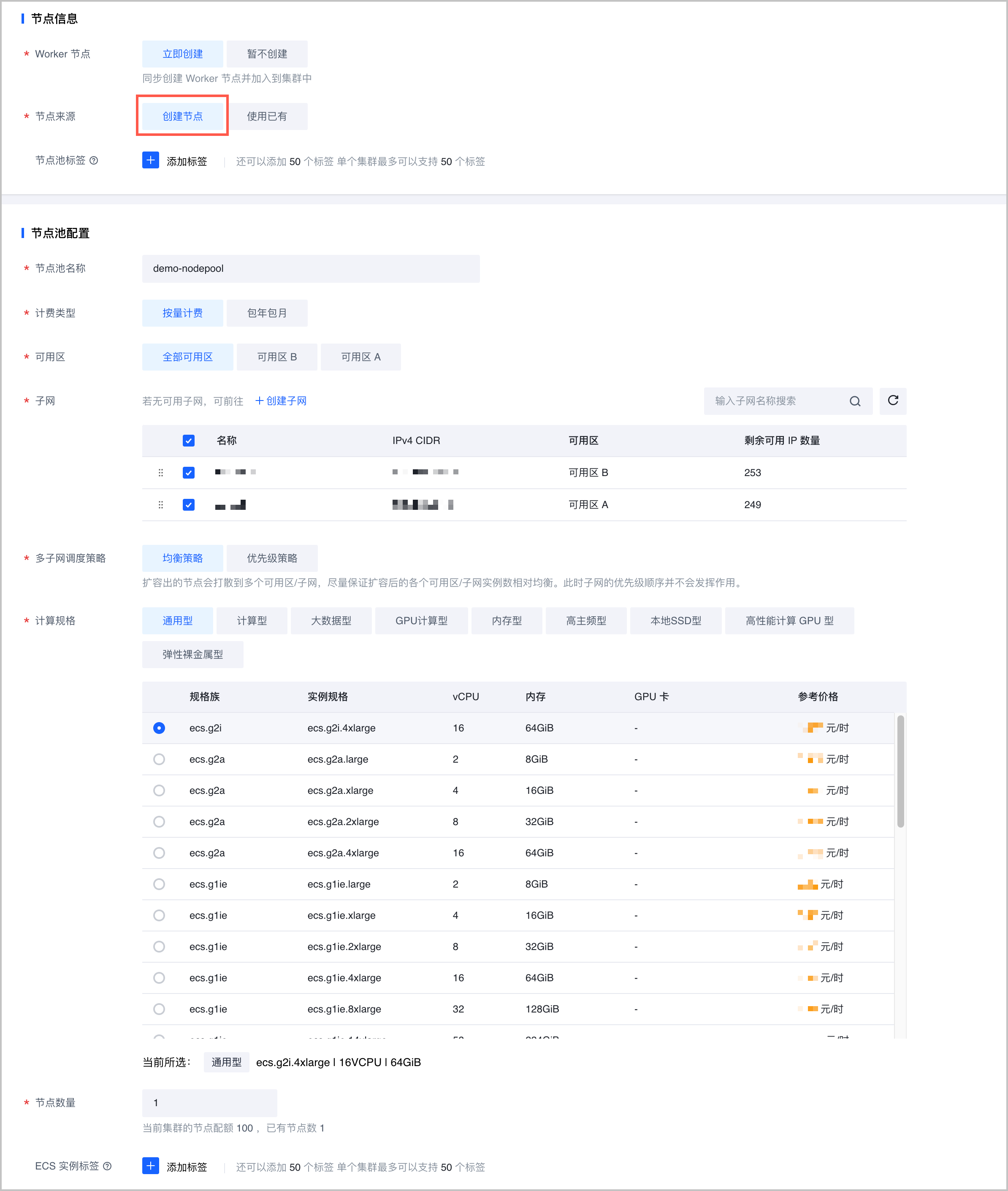Image resolution: width=1008 pixels, height=1191 pixels.
Task: Choose 按量计费 billing type
Action: pyautogui.click(x=182, y=313)
